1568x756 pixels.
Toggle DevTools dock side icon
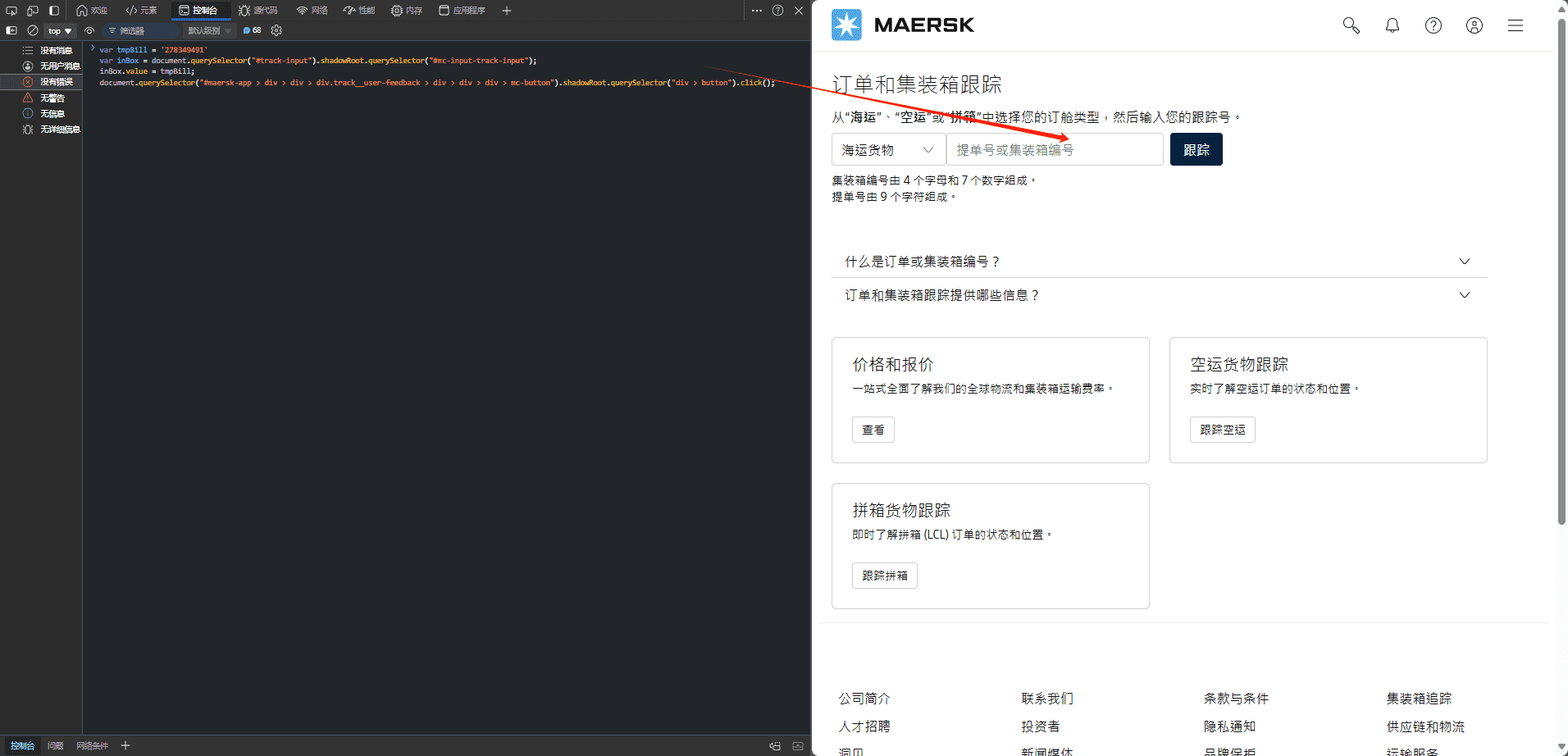tap(54, 11)
